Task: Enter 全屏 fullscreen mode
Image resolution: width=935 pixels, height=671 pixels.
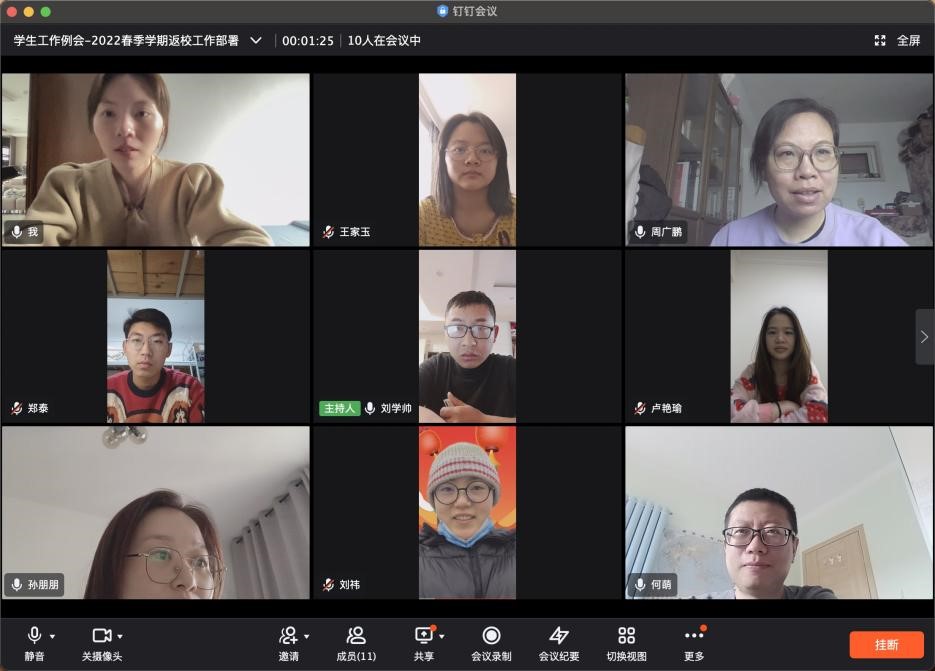Action: click(x=897, y=41)
